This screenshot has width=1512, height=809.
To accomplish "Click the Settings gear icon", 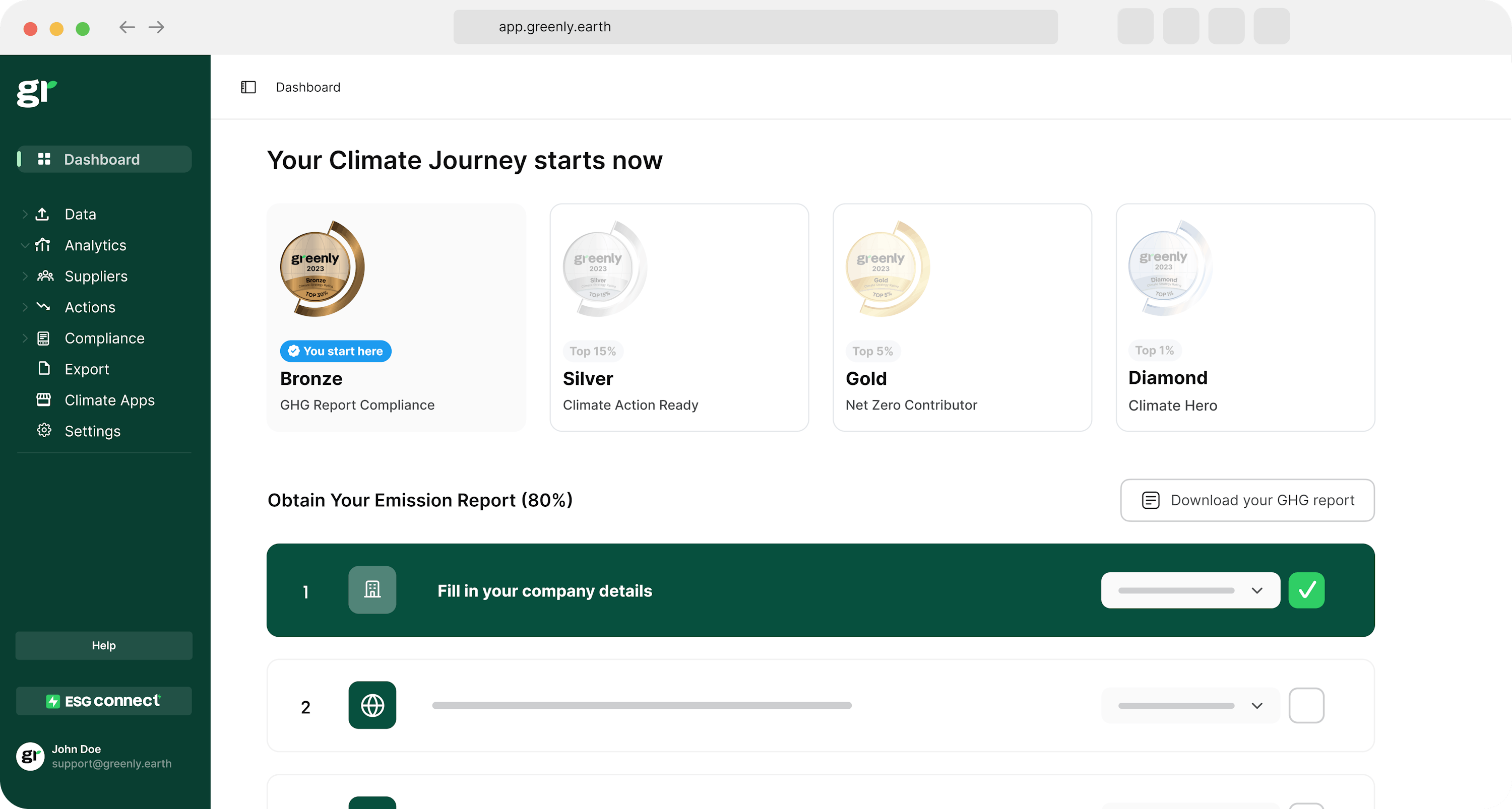I will click(44, 431).
